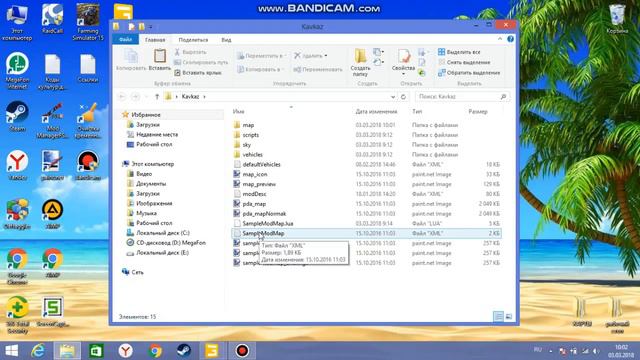The height and width of the screenshot is (360, 640).
Task: Click the Поиск: Kavkaz search field
Action: tap(462, 97)
